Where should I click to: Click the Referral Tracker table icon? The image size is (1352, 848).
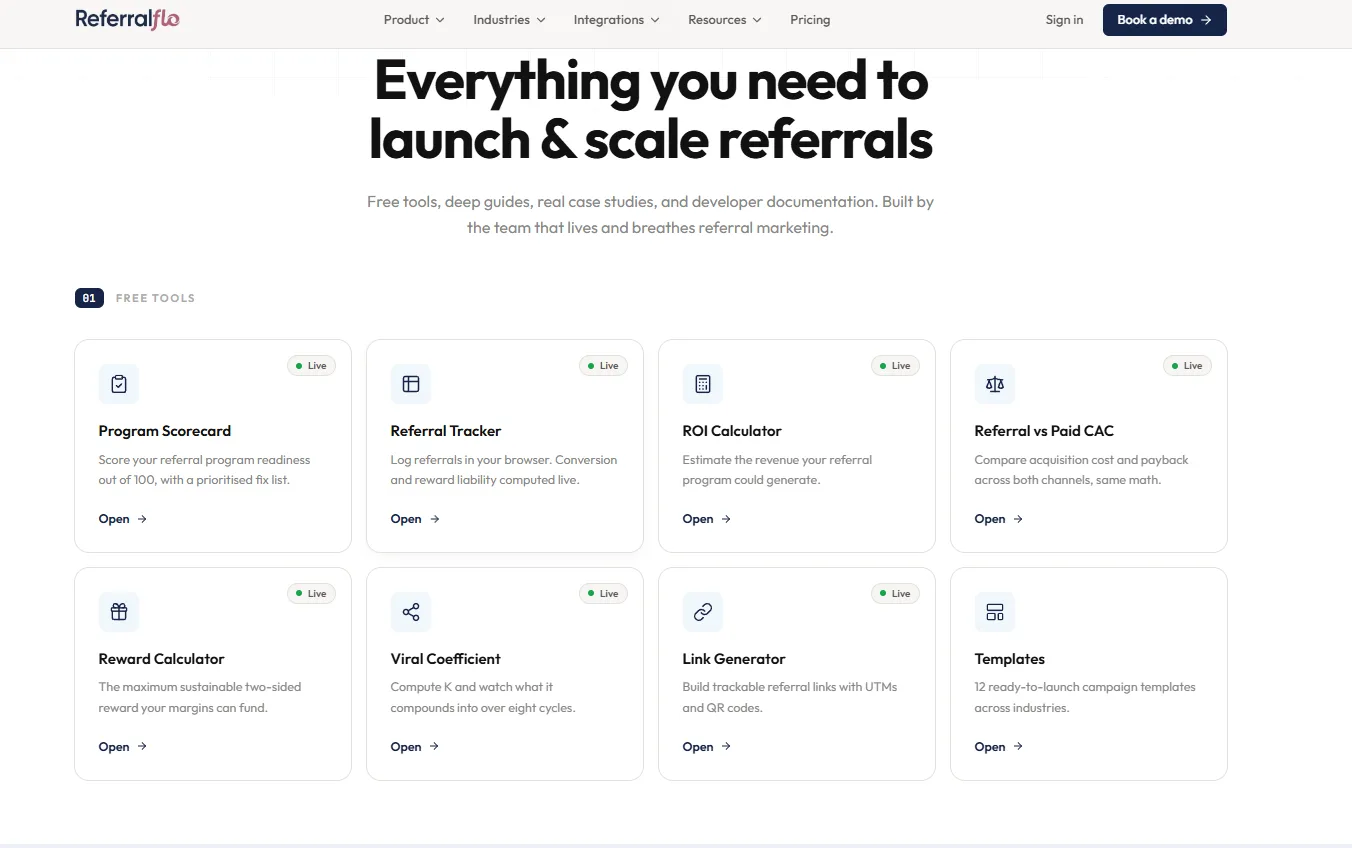pos(411,384)
